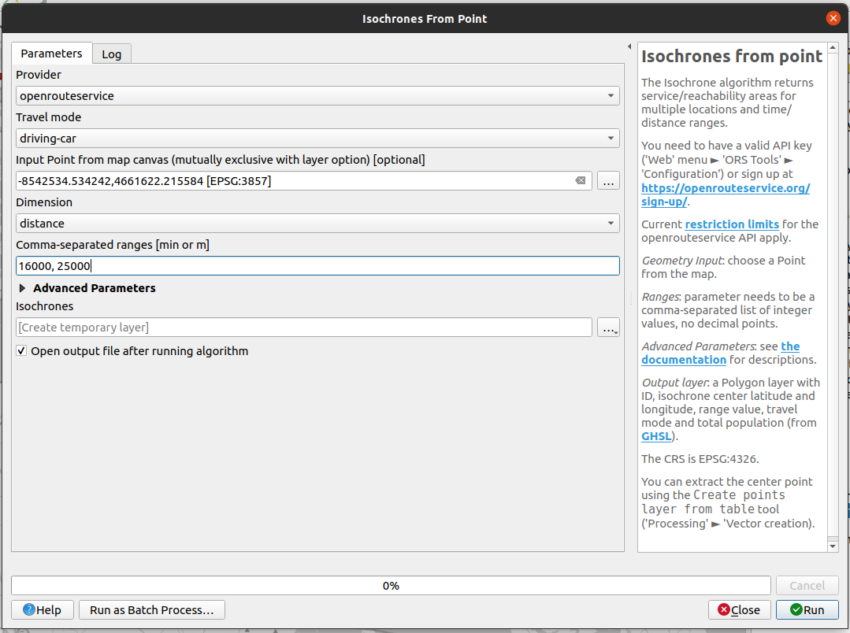
Task: Open the Provider dropdown
Action: point(317,96)
